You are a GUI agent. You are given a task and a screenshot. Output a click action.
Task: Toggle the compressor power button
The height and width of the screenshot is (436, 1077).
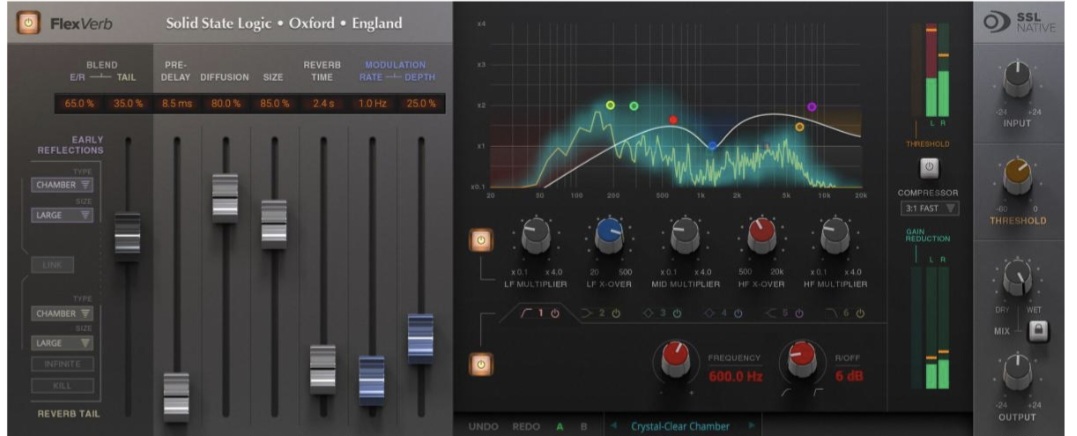(x=928, y=168)
